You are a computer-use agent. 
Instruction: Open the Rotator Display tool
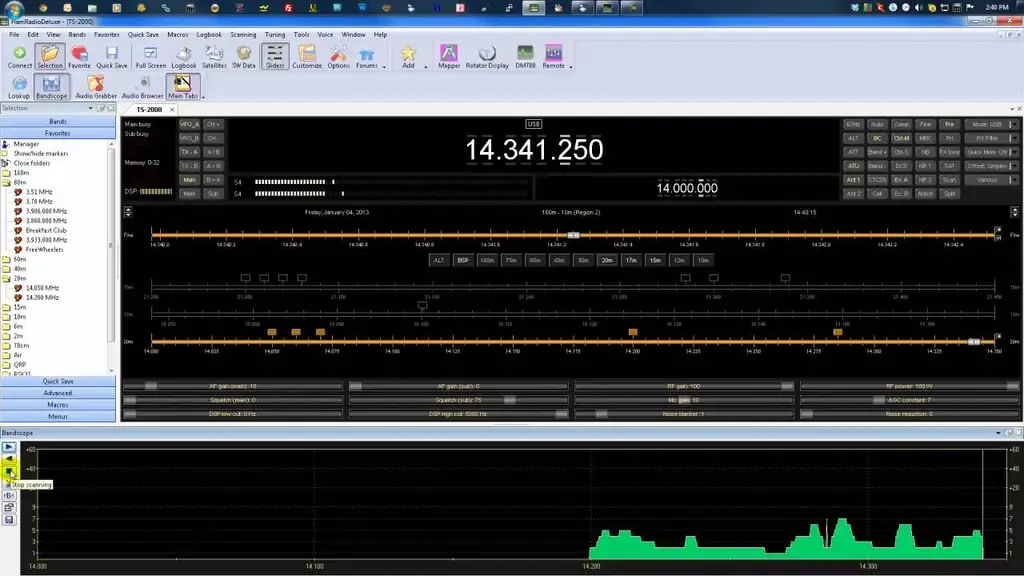[x=487, y=56]
